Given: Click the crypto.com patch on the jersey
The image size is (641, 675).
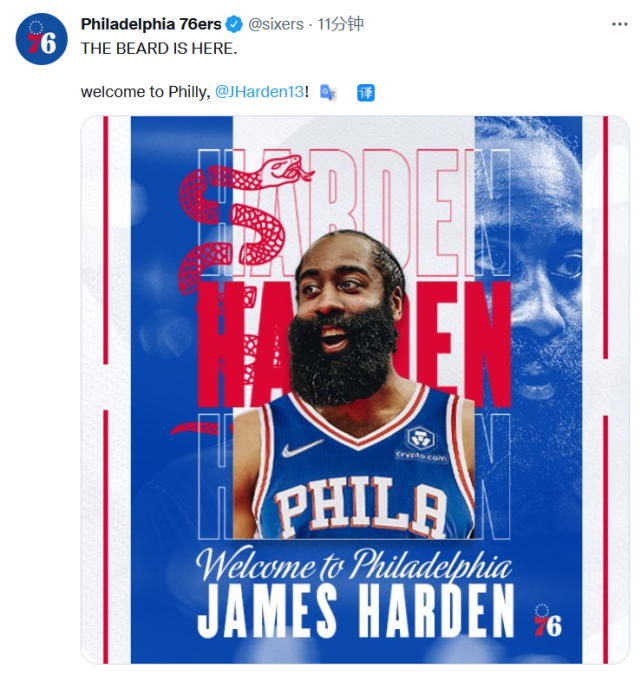Looking at the screenshot, I should tap(421, 445).
